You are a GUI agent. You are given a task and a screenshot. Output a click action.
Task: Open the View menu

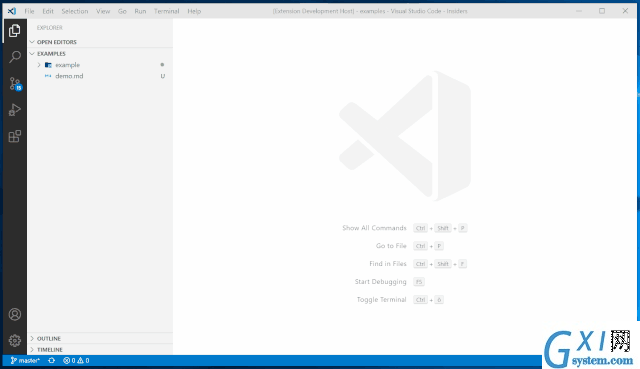pyautogui.click(x=103, y=11)
